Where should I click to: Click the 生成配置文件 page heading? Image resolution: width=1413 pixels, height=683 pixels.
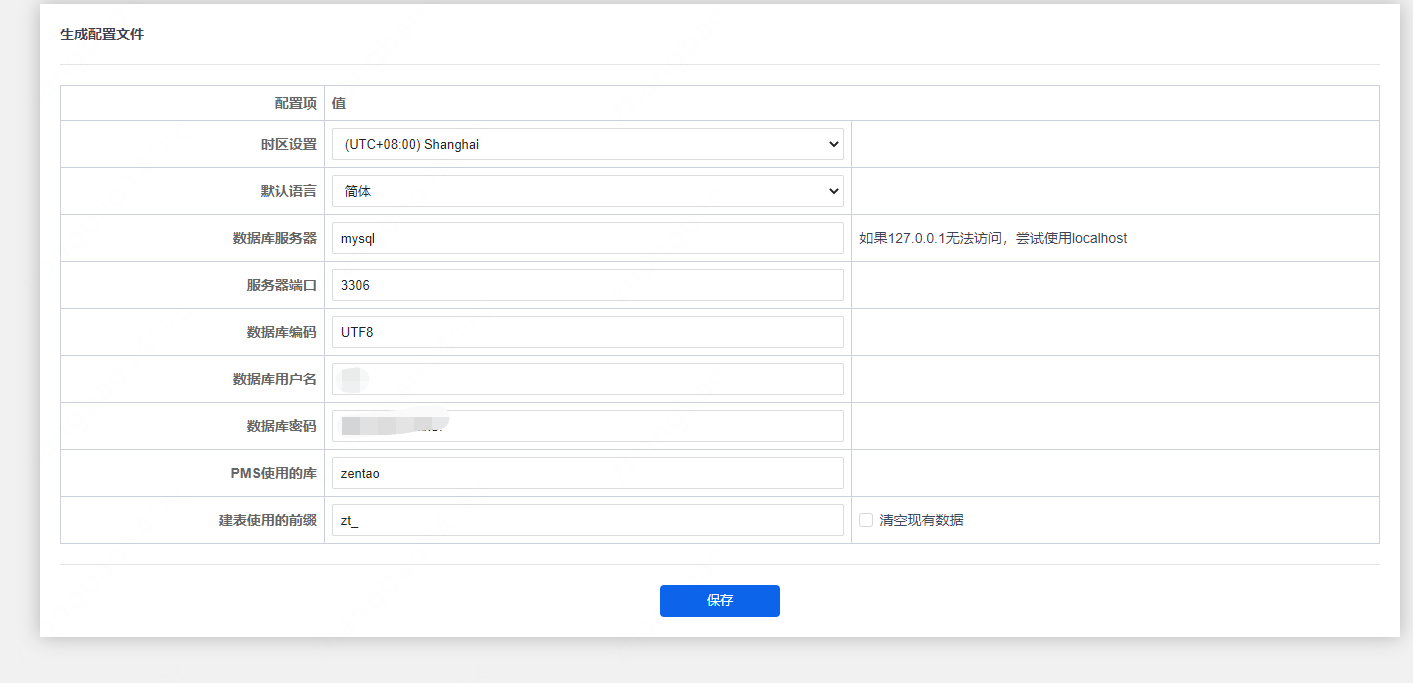pos(102,34)
